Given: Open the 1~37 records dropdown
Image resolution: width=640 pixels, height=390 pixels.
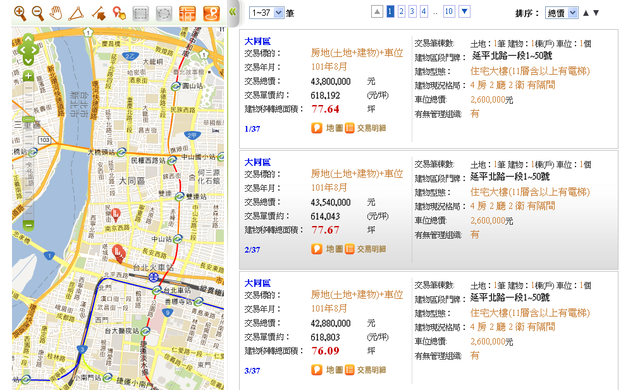Looking at the screenshot, I should click(267, 13).
